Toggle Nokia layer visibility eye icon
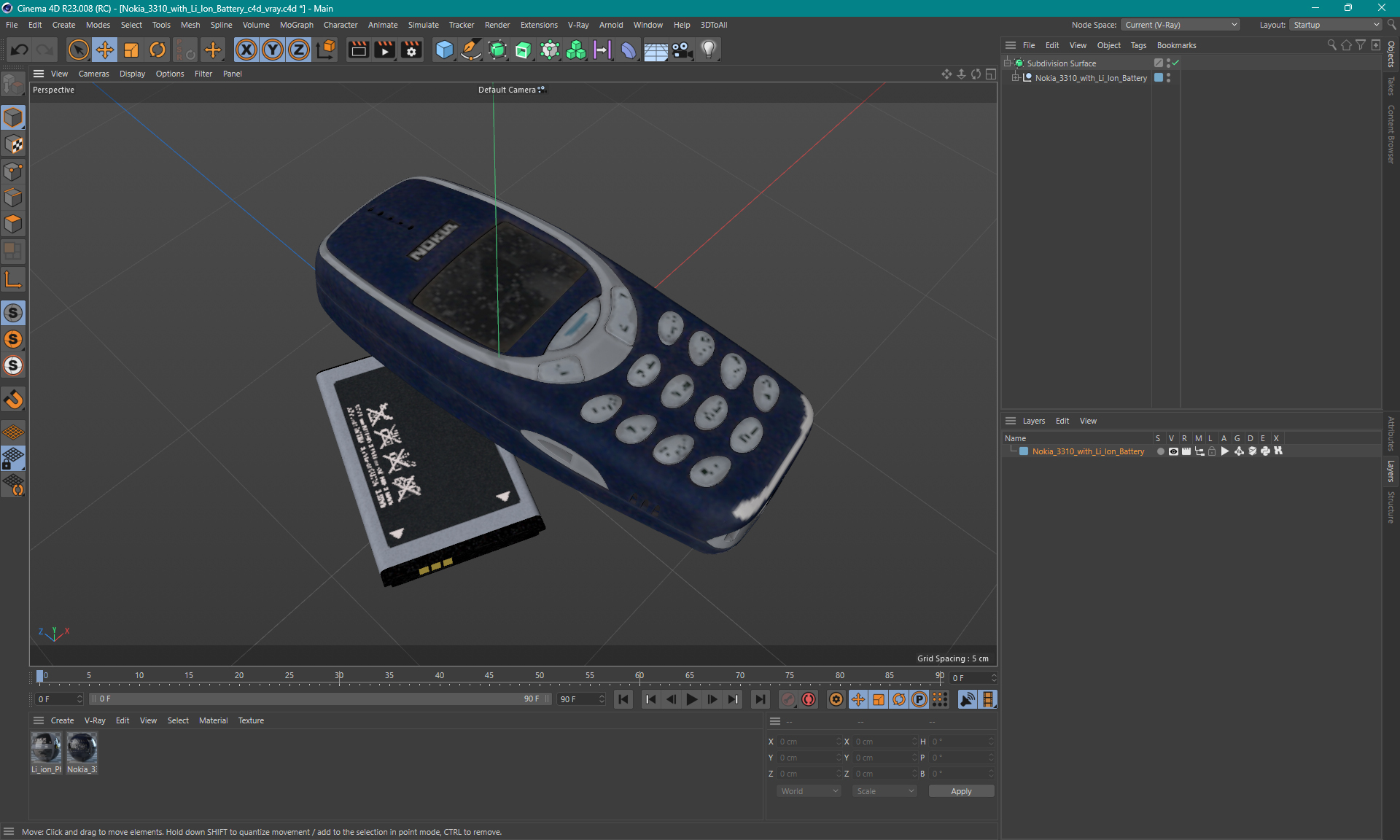 tap(1173, 451)
